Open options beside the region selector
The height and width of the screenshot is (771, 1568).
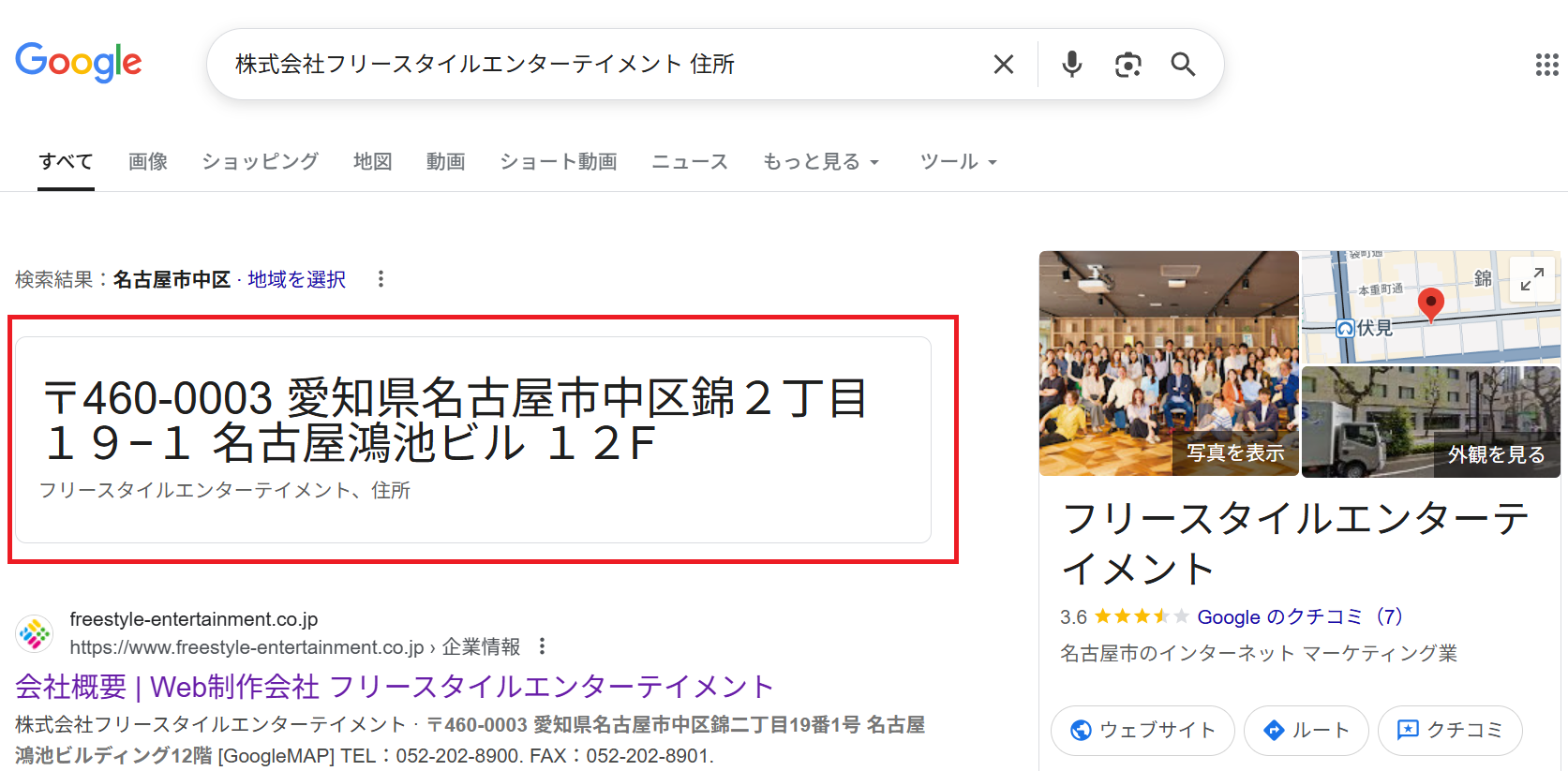coord(381,279)
